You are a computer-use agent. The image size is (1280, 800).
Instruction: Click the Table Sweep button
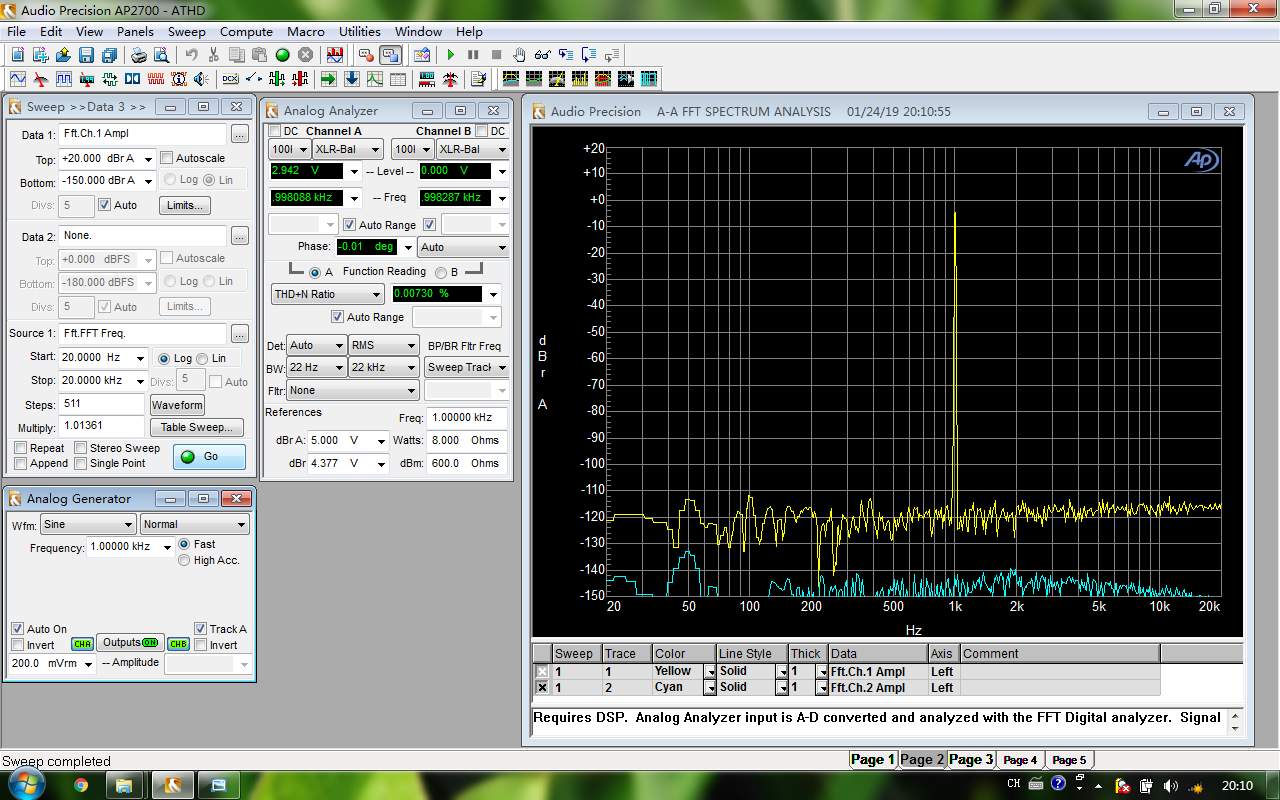(197, 427)
